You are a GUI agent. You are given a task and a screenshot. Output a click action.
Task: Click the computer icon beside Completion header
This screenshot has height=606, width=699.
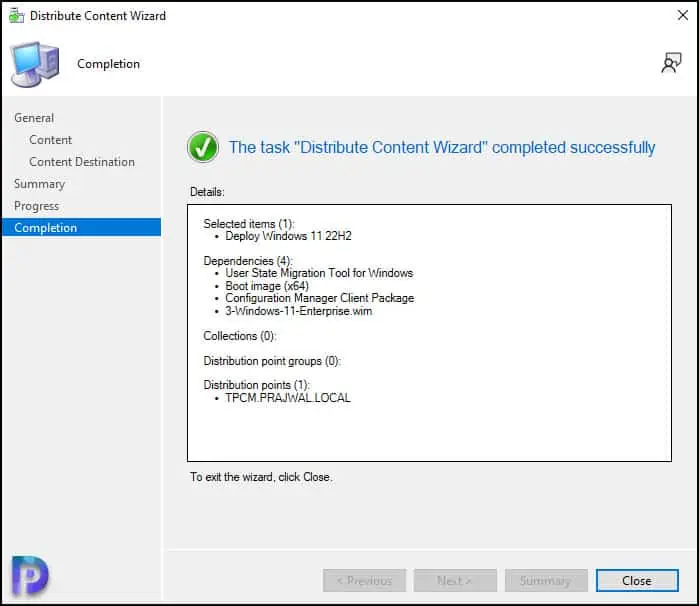(35, 64)
